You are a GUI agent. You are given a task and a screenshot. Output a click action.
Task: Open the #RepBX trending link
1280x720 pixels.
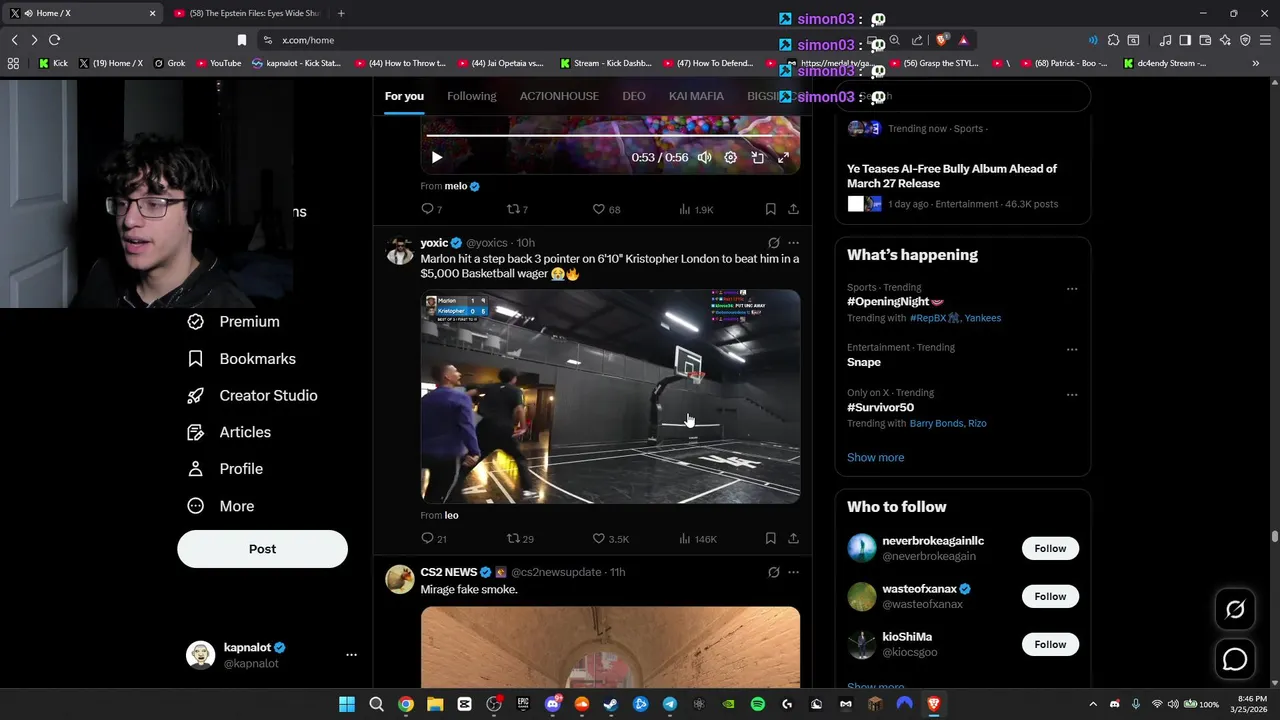[x=934, y=318]
